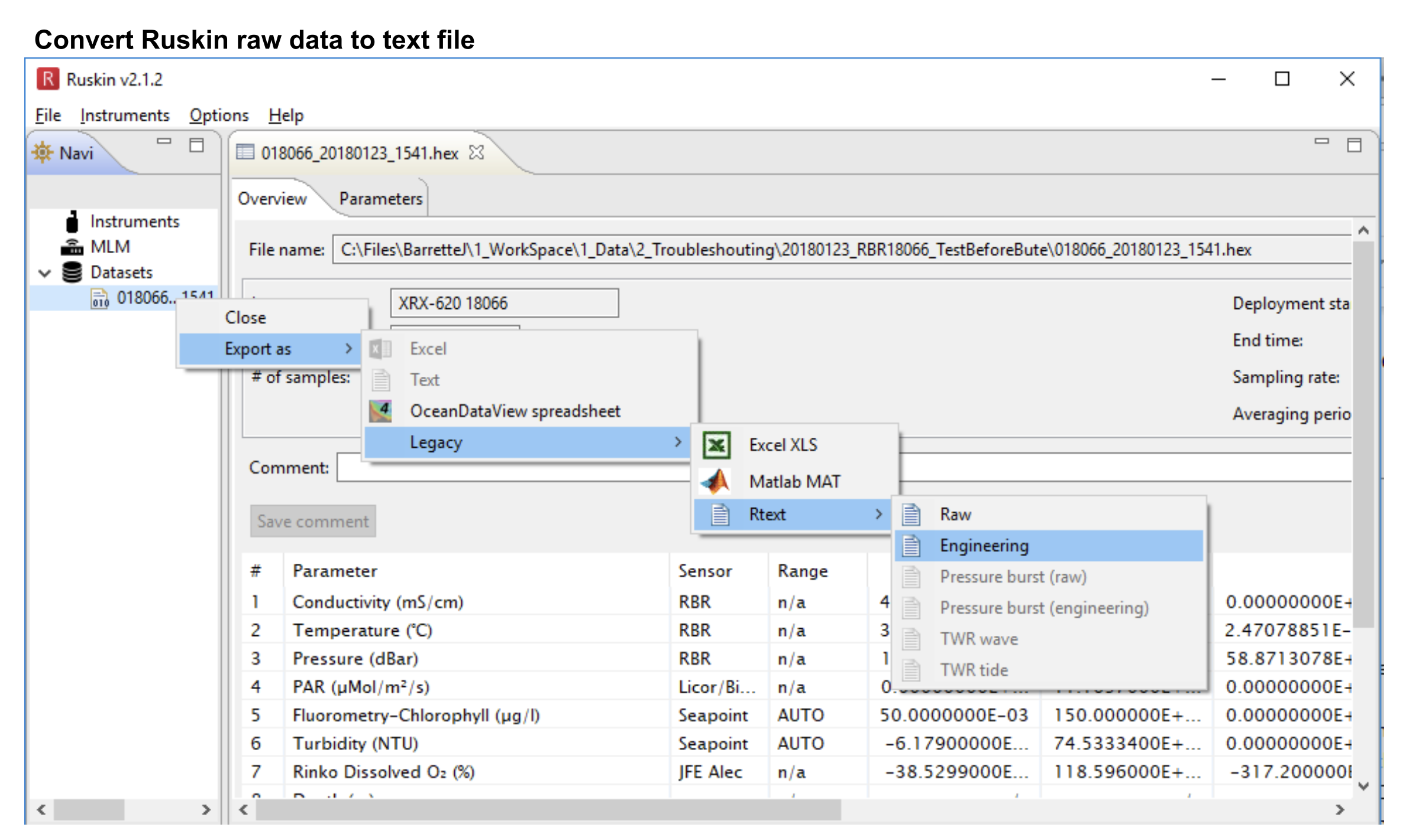Click the MLM device icon in navigator

(72, 247)
